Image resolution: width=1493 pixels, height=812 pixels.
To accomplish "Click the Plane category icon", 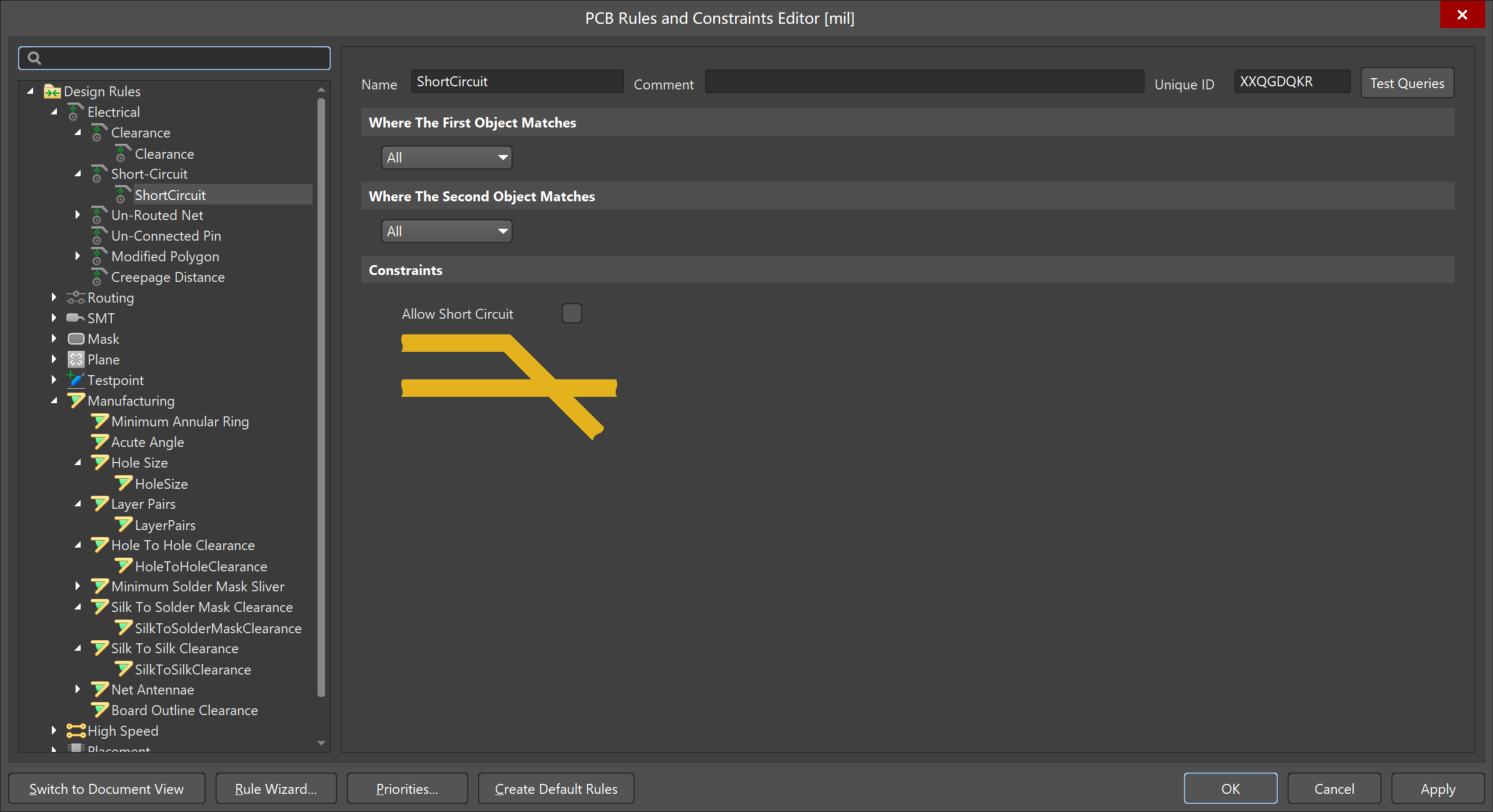I will [76, 360].
